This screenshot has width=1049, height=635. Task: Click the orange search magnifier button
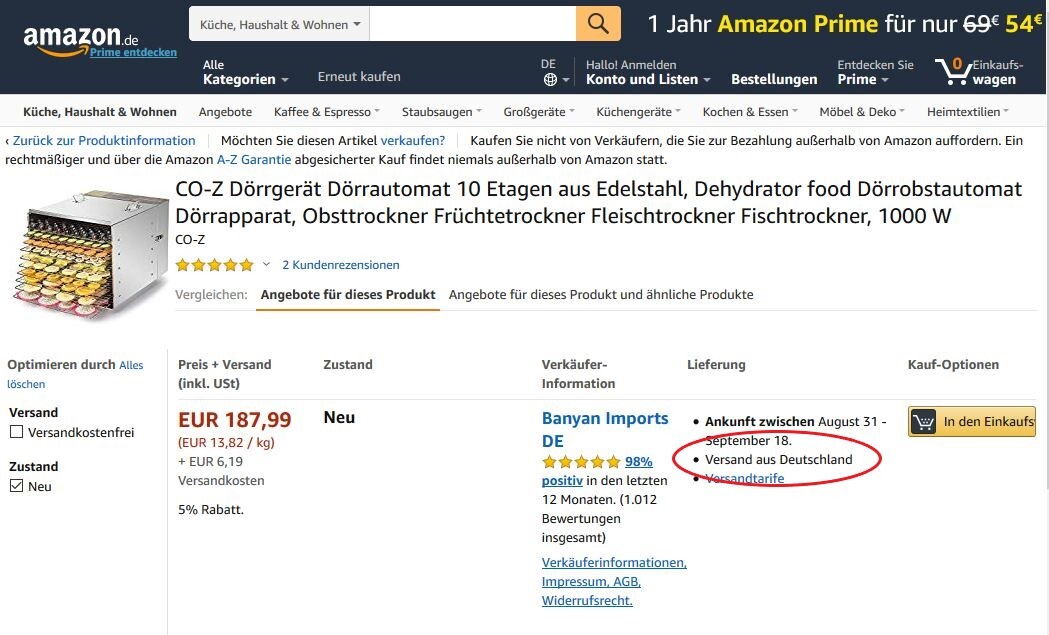point(597,24)
